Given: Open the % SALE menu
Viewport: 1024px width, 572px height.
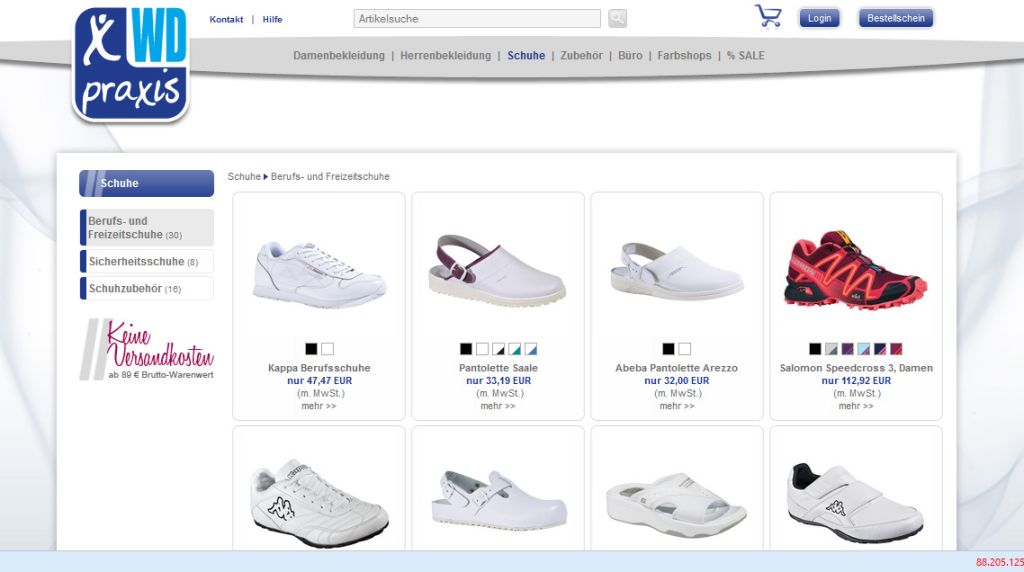Looking at the screenshot, I should [x=745, y=56].
